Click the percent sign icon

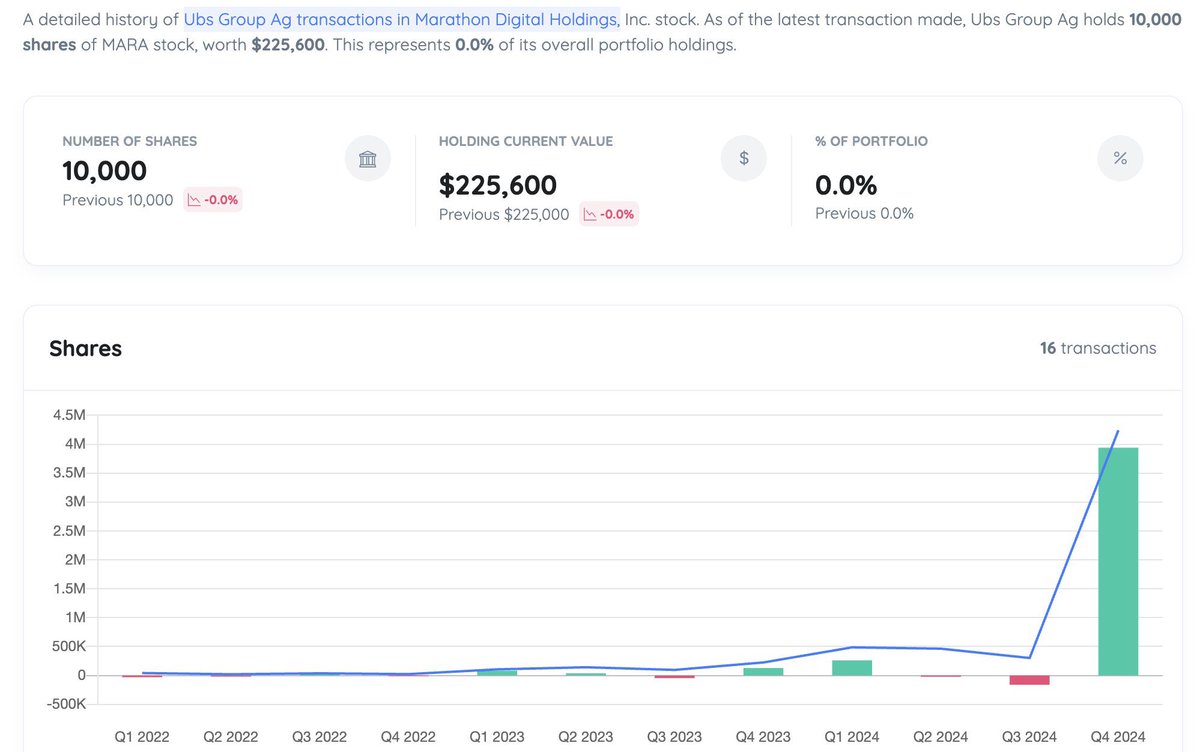coord(1120,158)
